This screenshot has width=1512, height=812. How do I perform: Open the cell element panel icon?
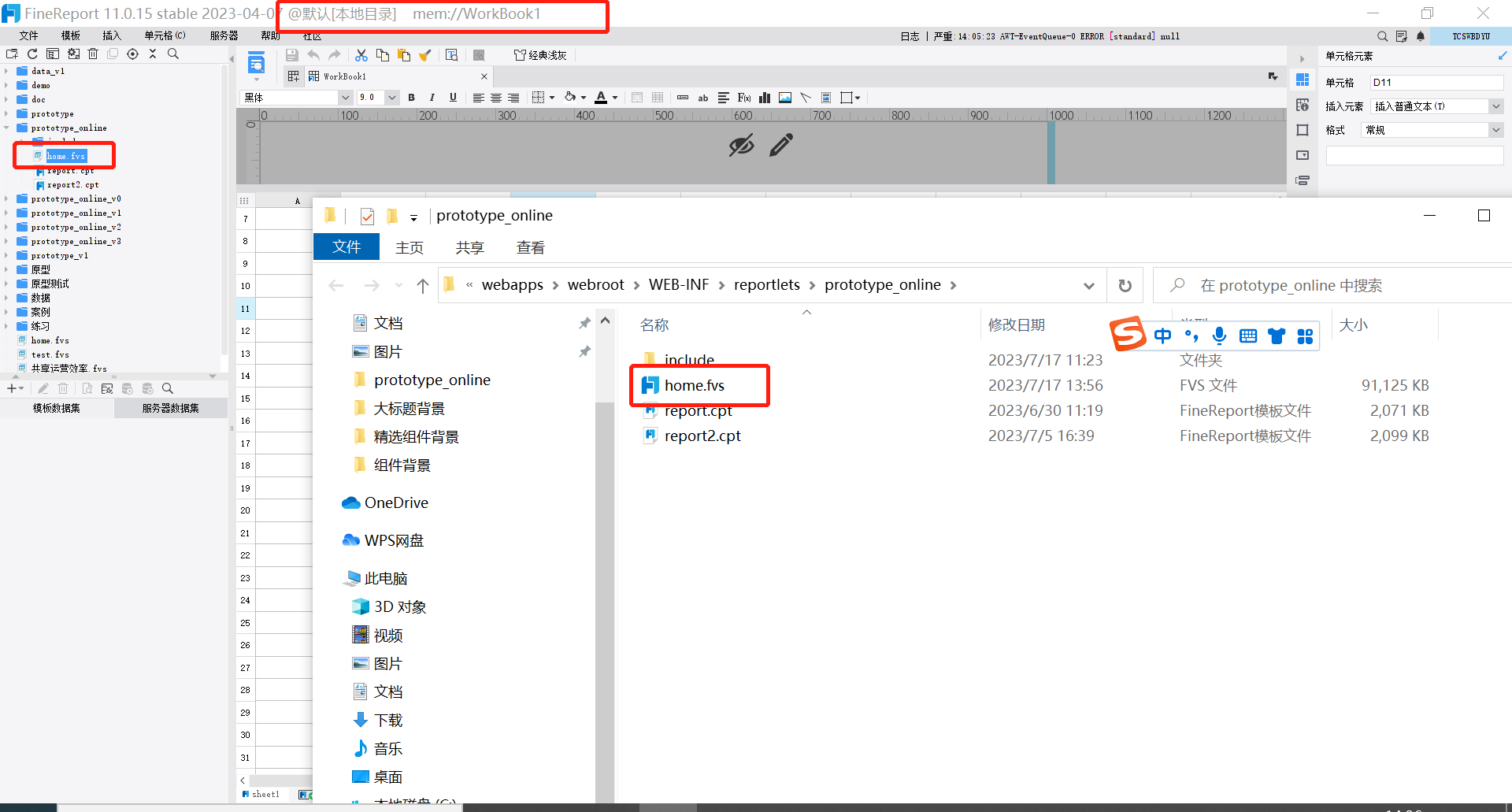(1303, 80)
